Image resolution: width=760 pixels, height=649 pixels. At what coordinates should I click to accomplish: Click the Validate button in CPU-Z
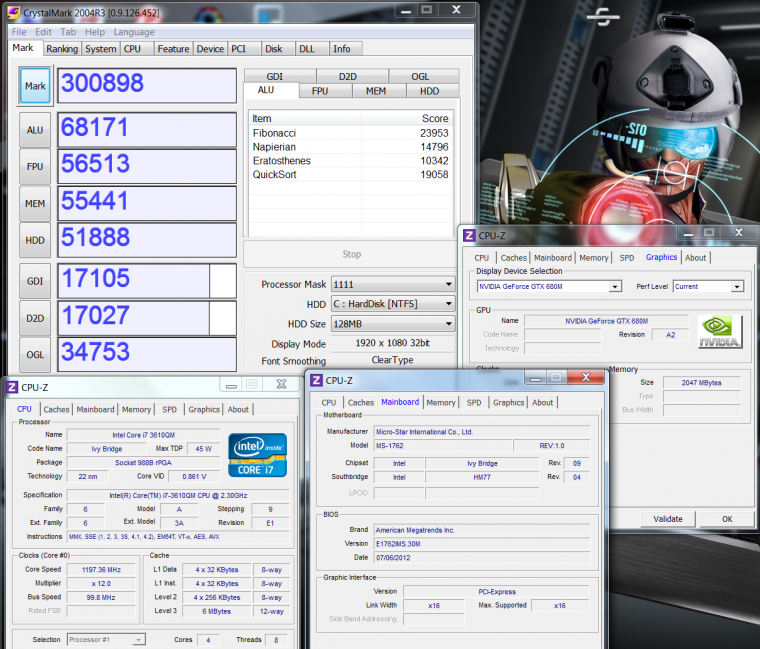tap(667, 519)
